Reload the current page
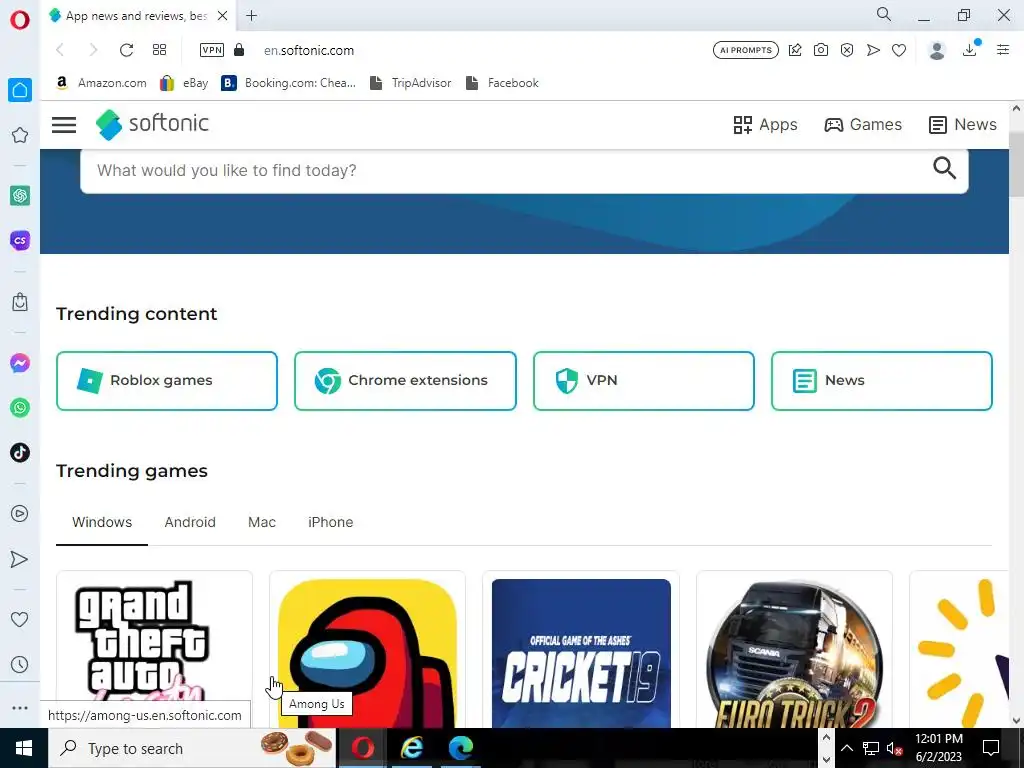1024x768 pixels. point(126,50)
